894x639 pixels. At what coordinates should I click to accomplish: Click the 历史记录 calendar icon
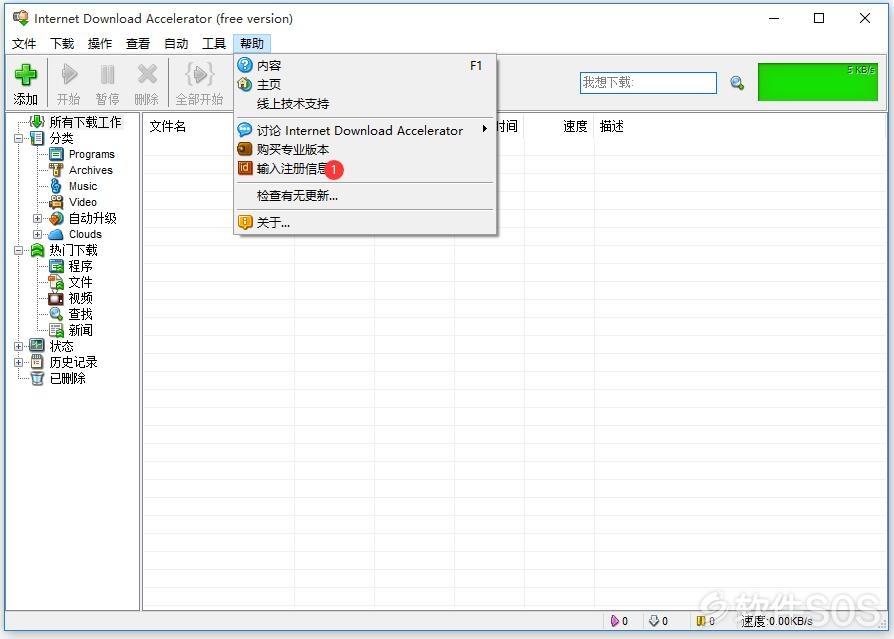pyautogui.click(x=37, y=361)
